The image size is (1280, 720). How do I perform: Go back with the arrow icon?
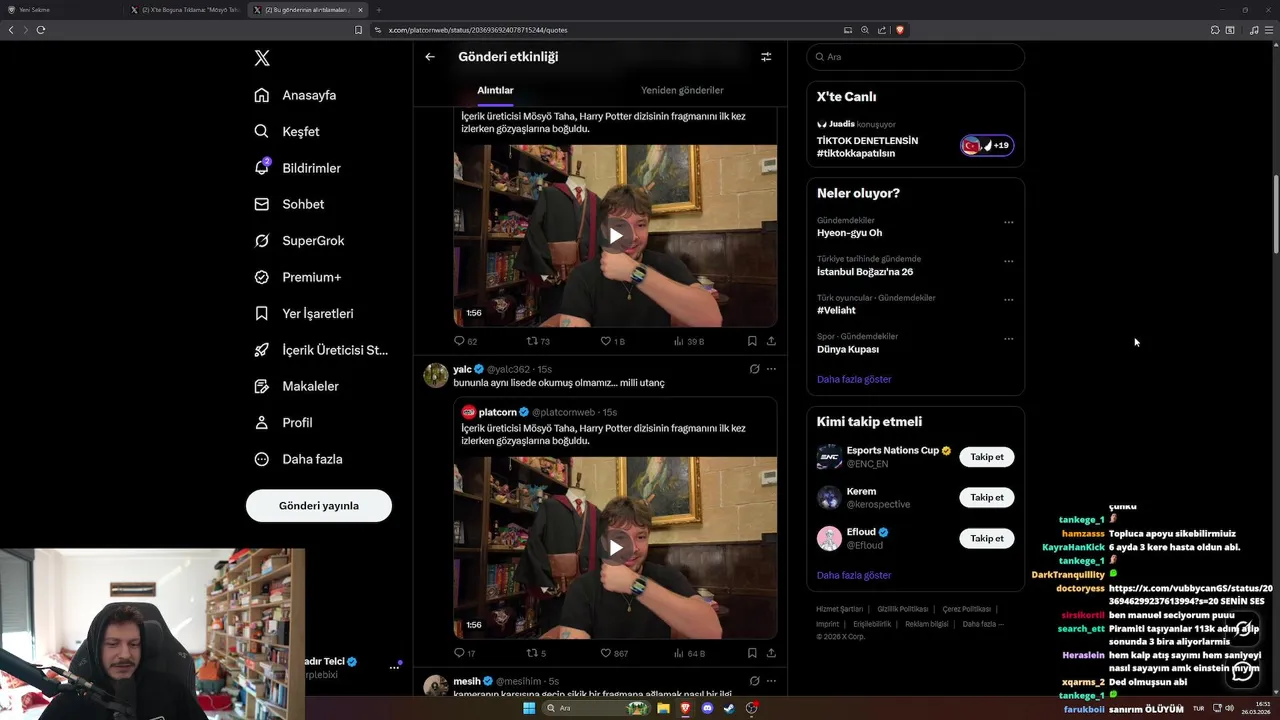coord(430,57)
